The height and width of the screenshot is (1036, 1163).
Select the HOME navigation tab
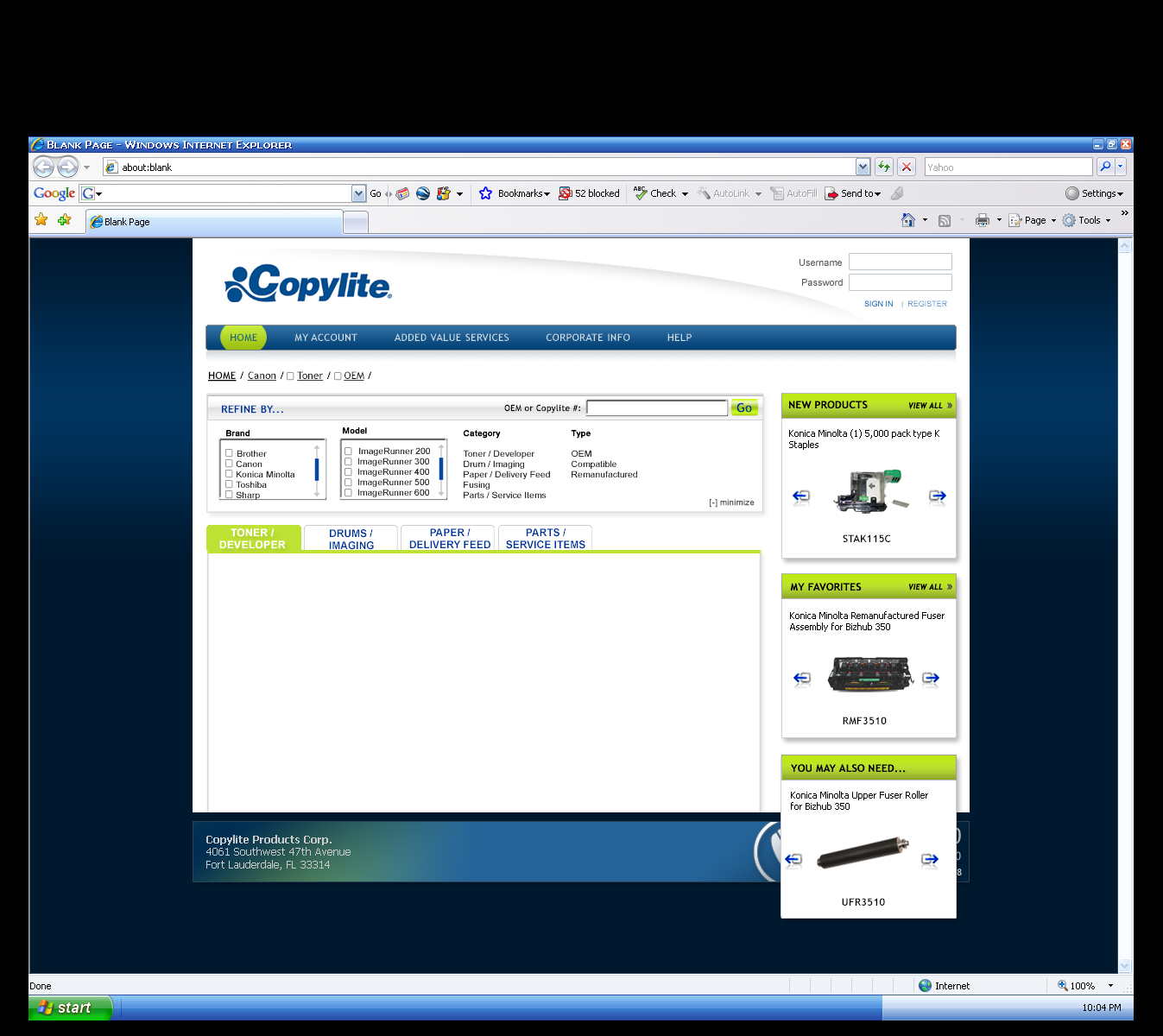pyautogui.click(x=243, y=338)
